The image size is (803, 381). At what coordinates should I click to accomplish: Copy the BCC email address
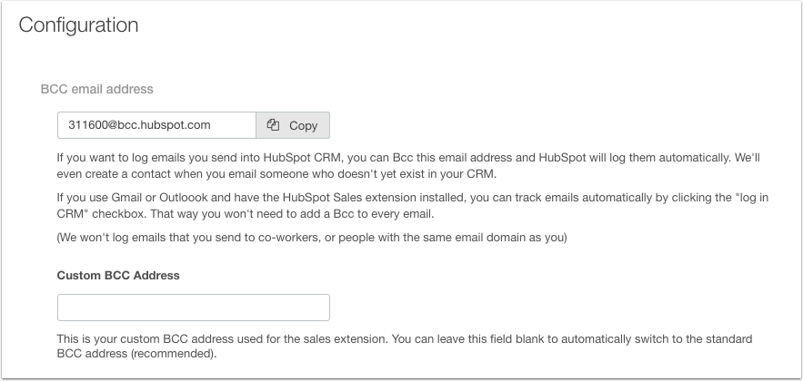[x=293, y=125]
